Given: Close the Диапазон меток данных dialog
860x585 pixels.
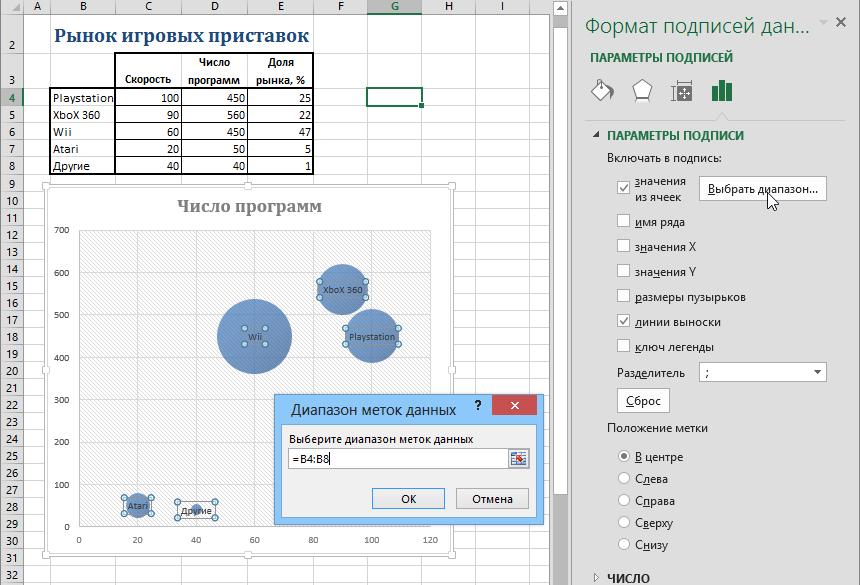Looking at the screenshot, I should pos(514,405).
